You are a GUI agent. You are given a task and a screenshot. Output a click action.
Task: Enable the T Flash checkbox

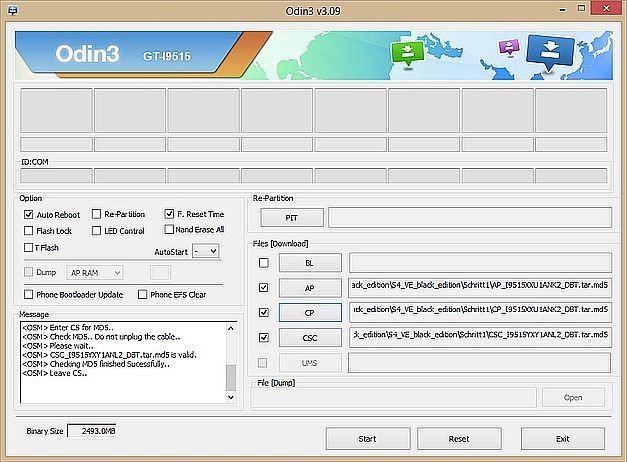[x=28, y=248]
